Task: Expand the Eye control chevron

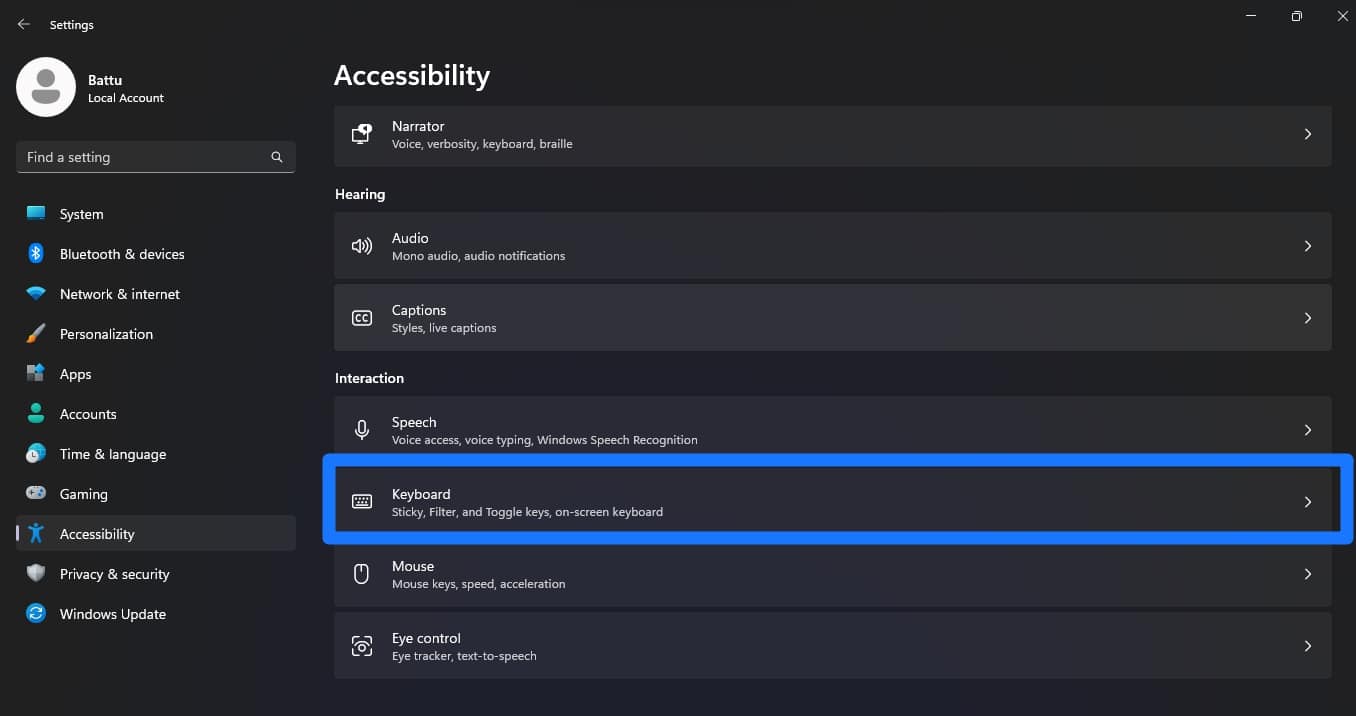Action: click(1308, 645)
